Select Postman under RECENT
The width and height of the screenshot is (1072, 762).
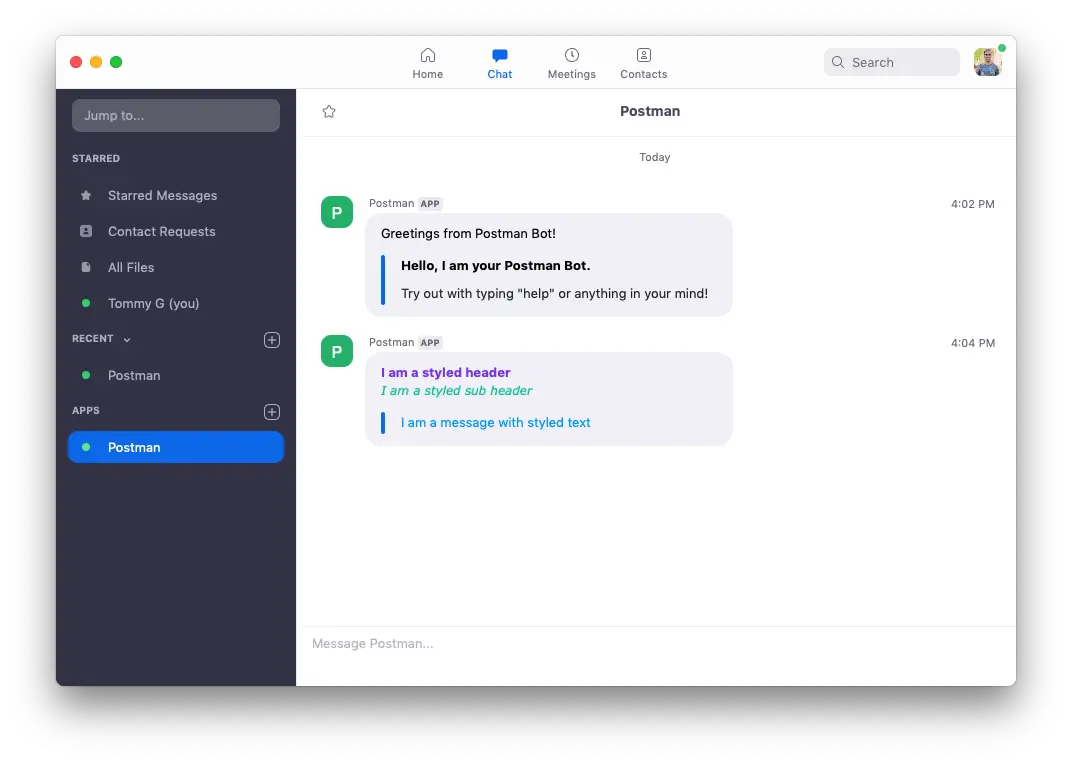point(134,375)
